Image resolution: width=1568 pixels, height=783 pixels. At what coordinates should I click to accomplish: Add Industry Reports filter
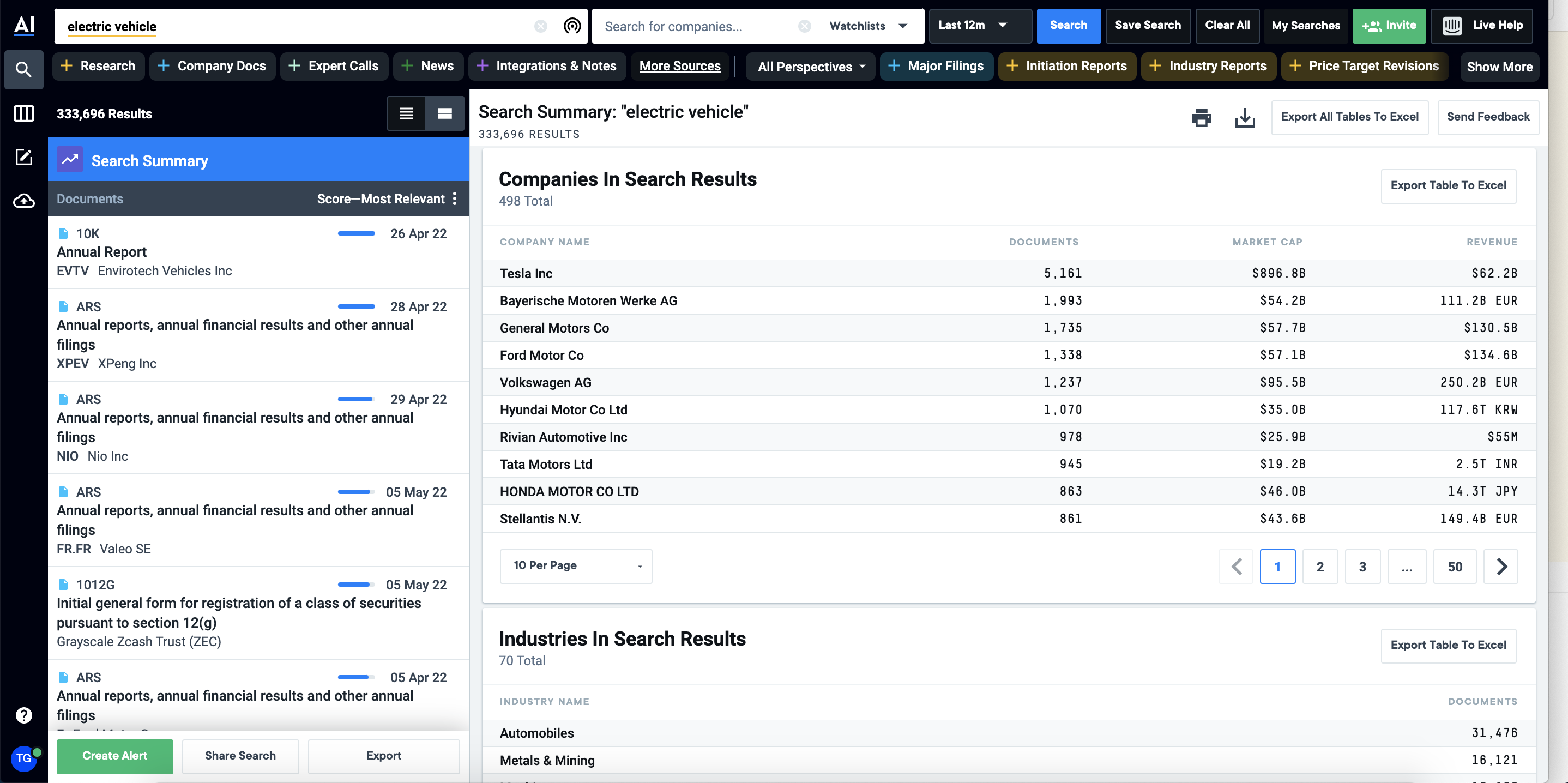pyautogui.click(x=1209, y=66)
